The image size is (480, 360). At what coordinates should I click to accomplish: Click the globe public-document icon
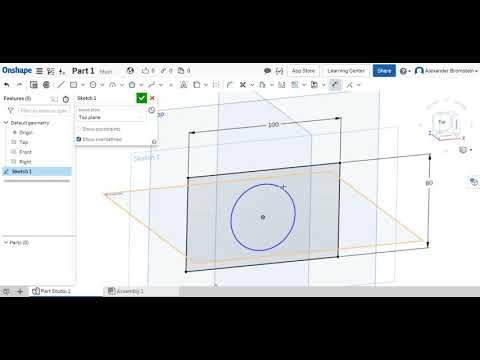pos(130,71)
